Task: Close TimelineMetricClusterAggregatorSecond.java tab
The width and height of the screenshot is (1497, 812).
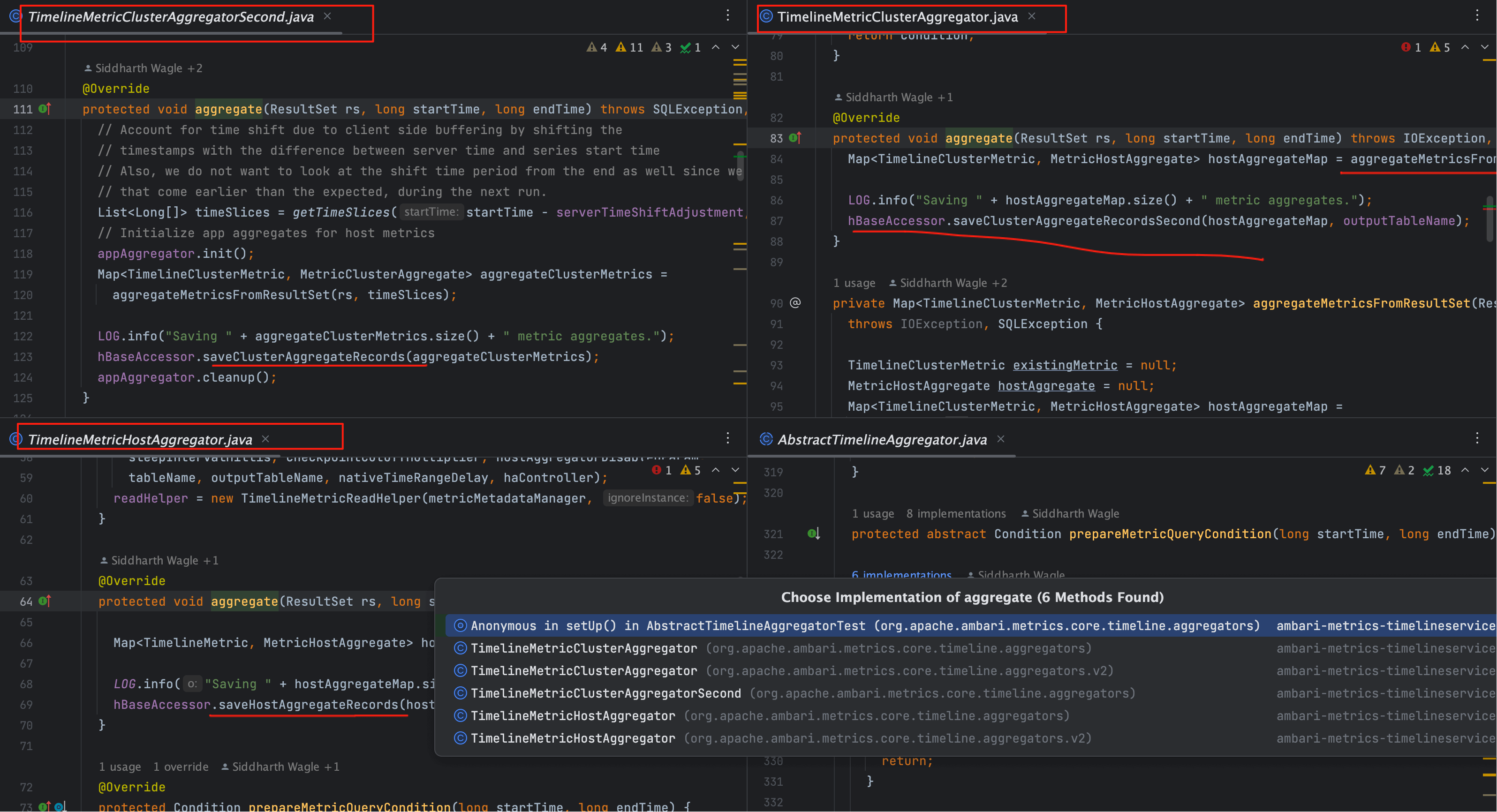Action: click(x=328, y=16)
